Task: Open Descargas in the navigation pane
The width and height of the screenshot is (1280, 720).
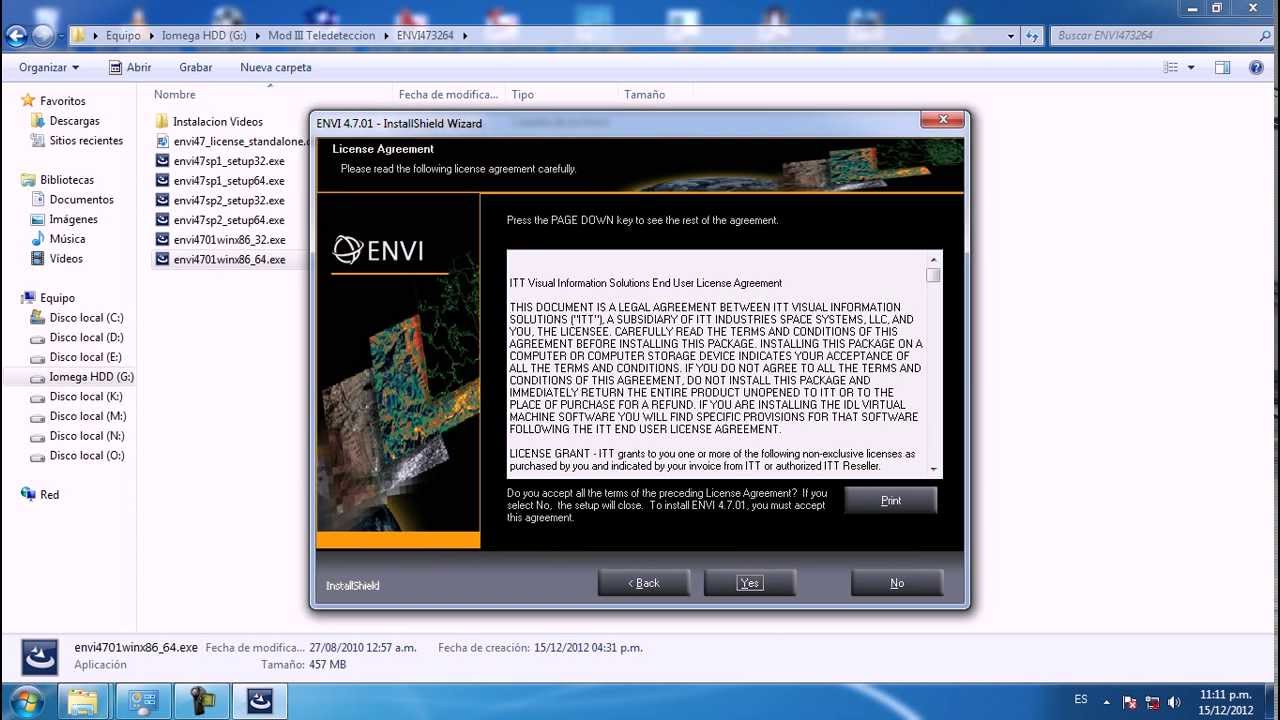Action: [x=74, y=121]
